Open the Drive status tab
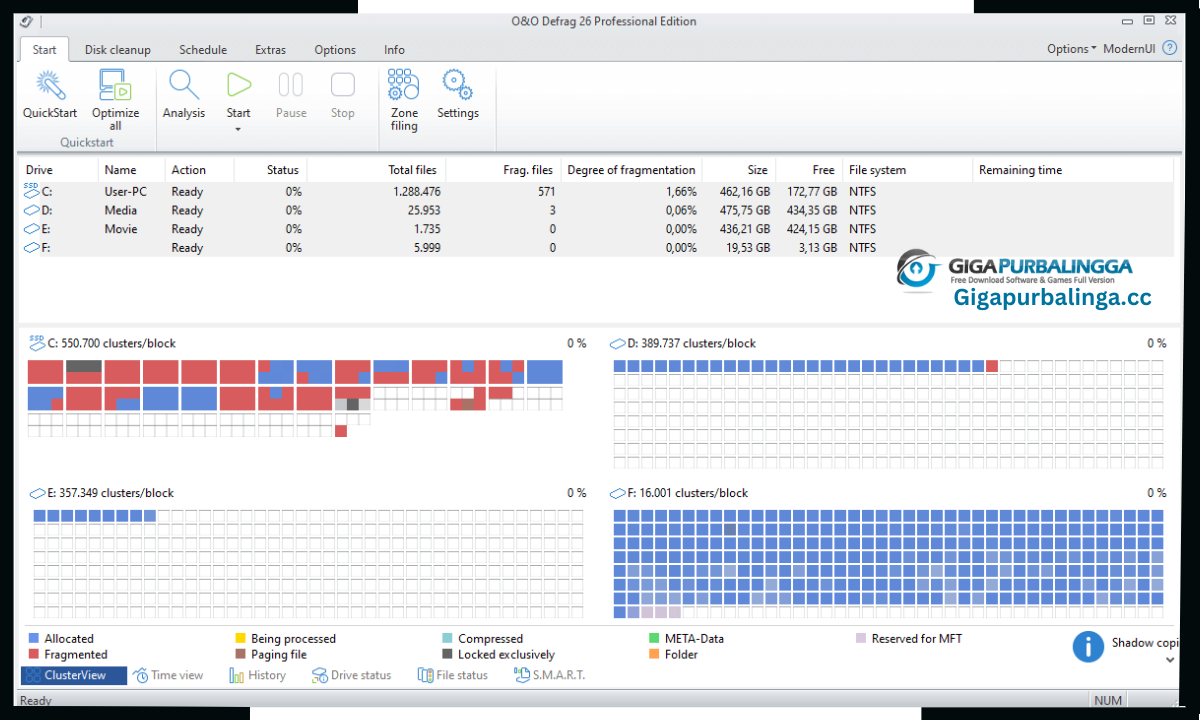 click(x=351, y=675)
